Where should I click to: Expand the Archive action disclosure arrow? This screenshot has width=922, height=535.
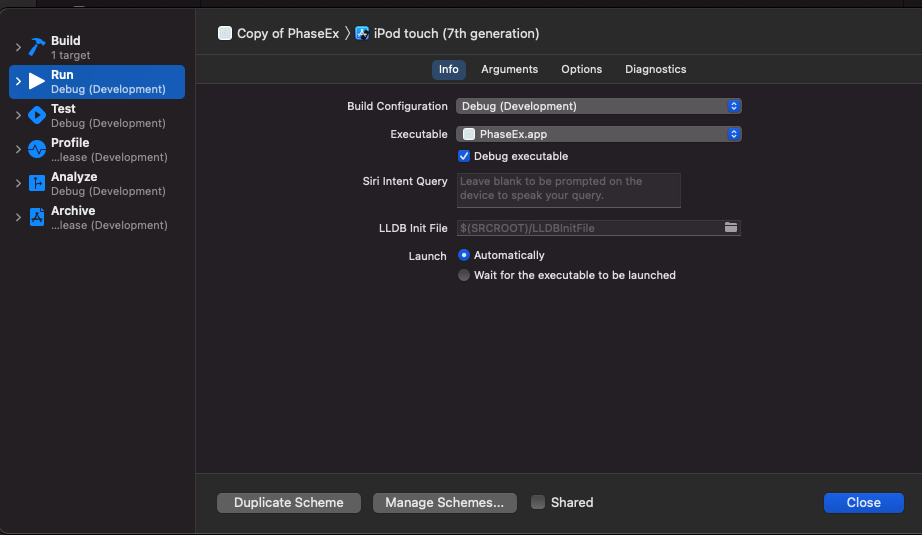pos(18,218)
